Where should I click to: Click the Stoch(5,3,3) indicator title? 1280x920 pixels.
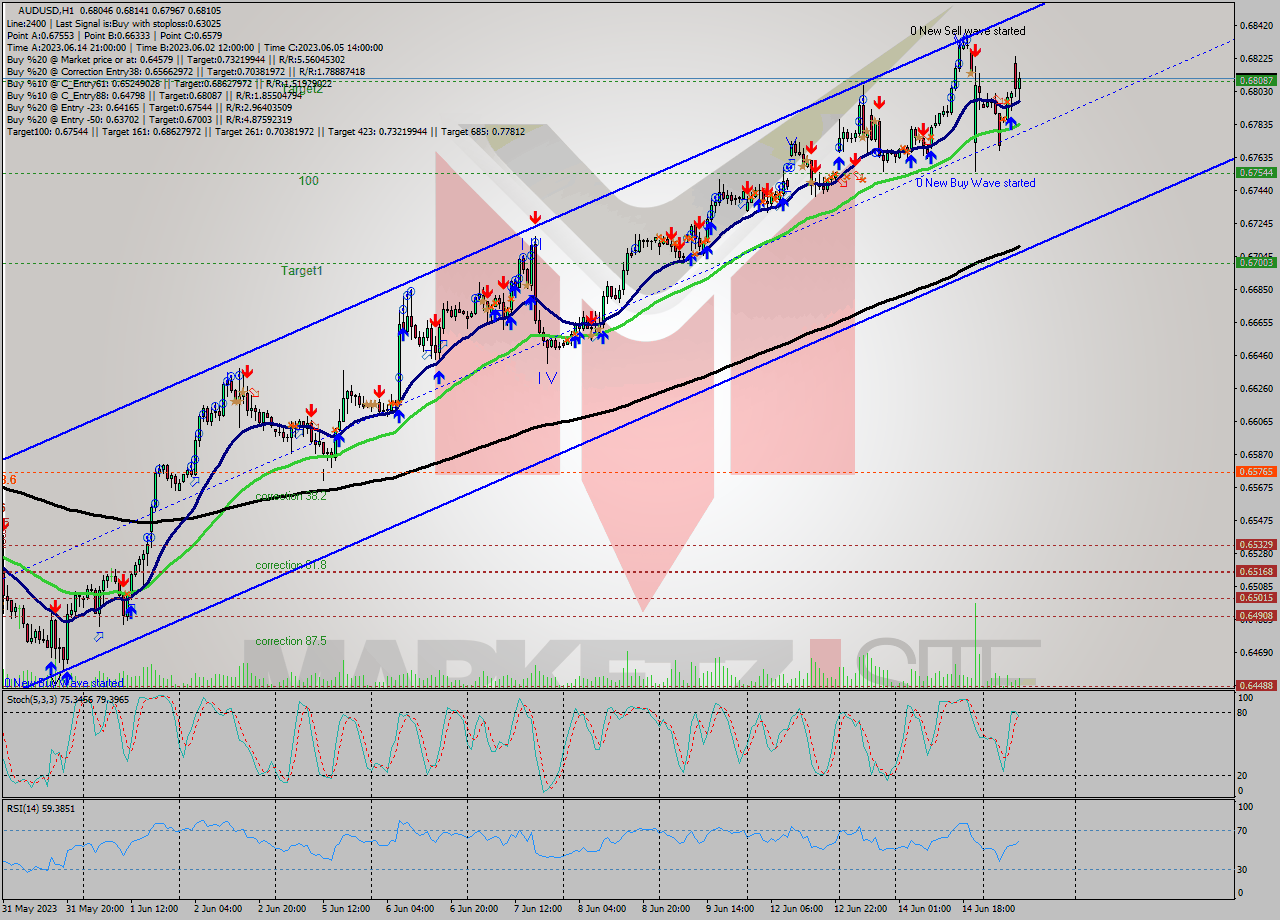[x=68, y=699]
